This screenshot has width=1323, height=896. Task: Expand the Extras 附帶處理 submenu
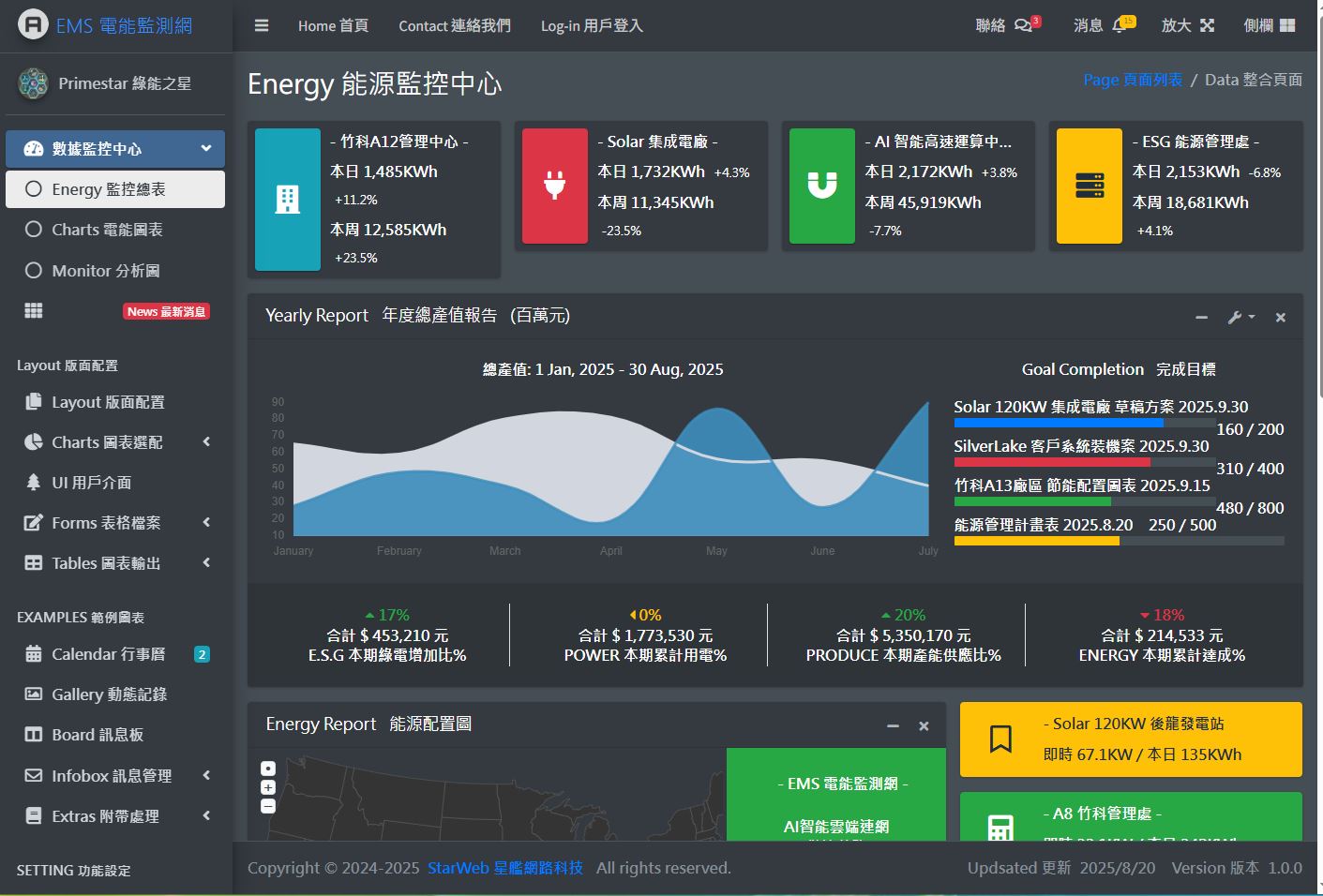coord(206,816)
